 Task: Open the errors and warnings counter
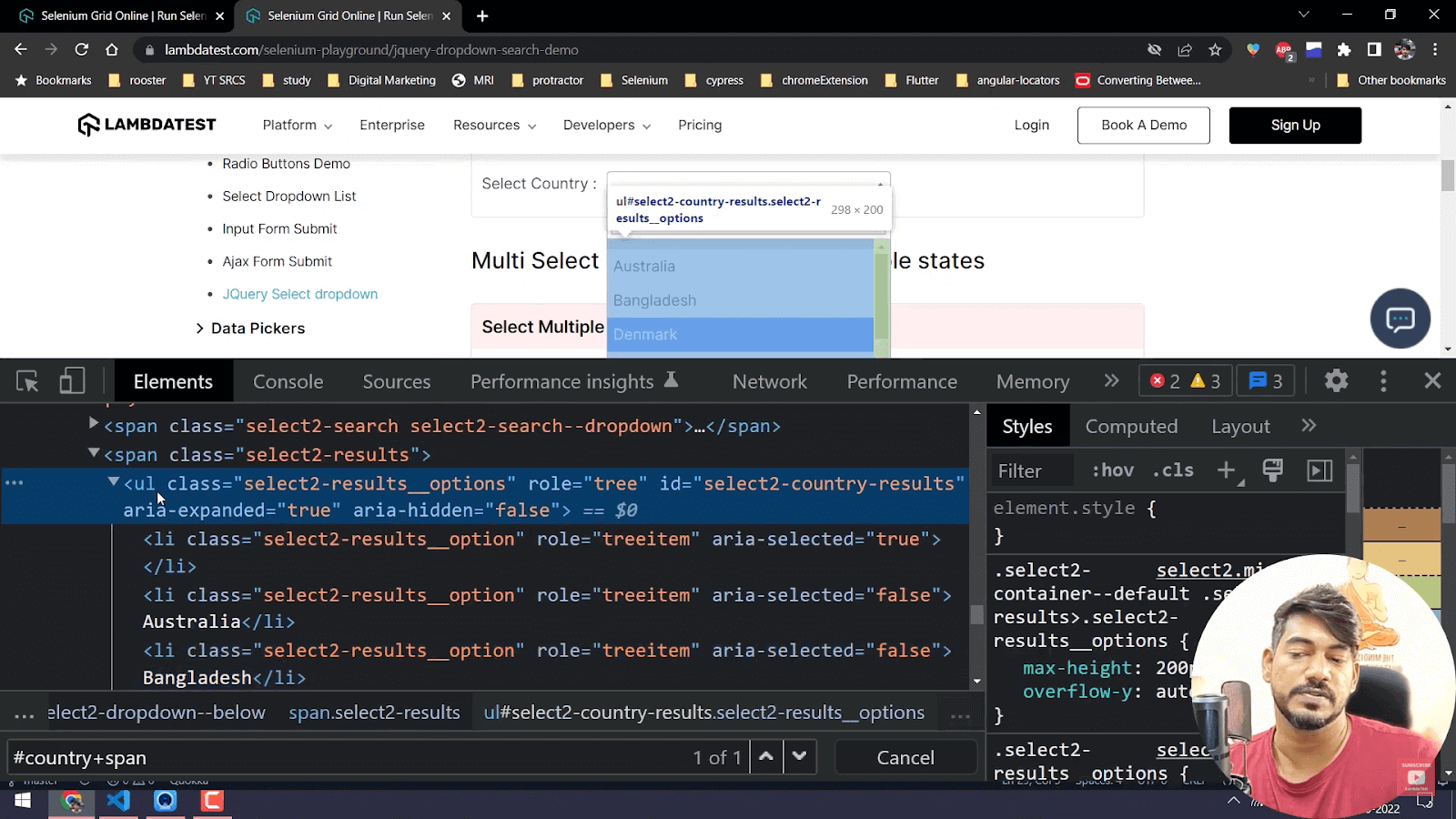(1186, 381)
